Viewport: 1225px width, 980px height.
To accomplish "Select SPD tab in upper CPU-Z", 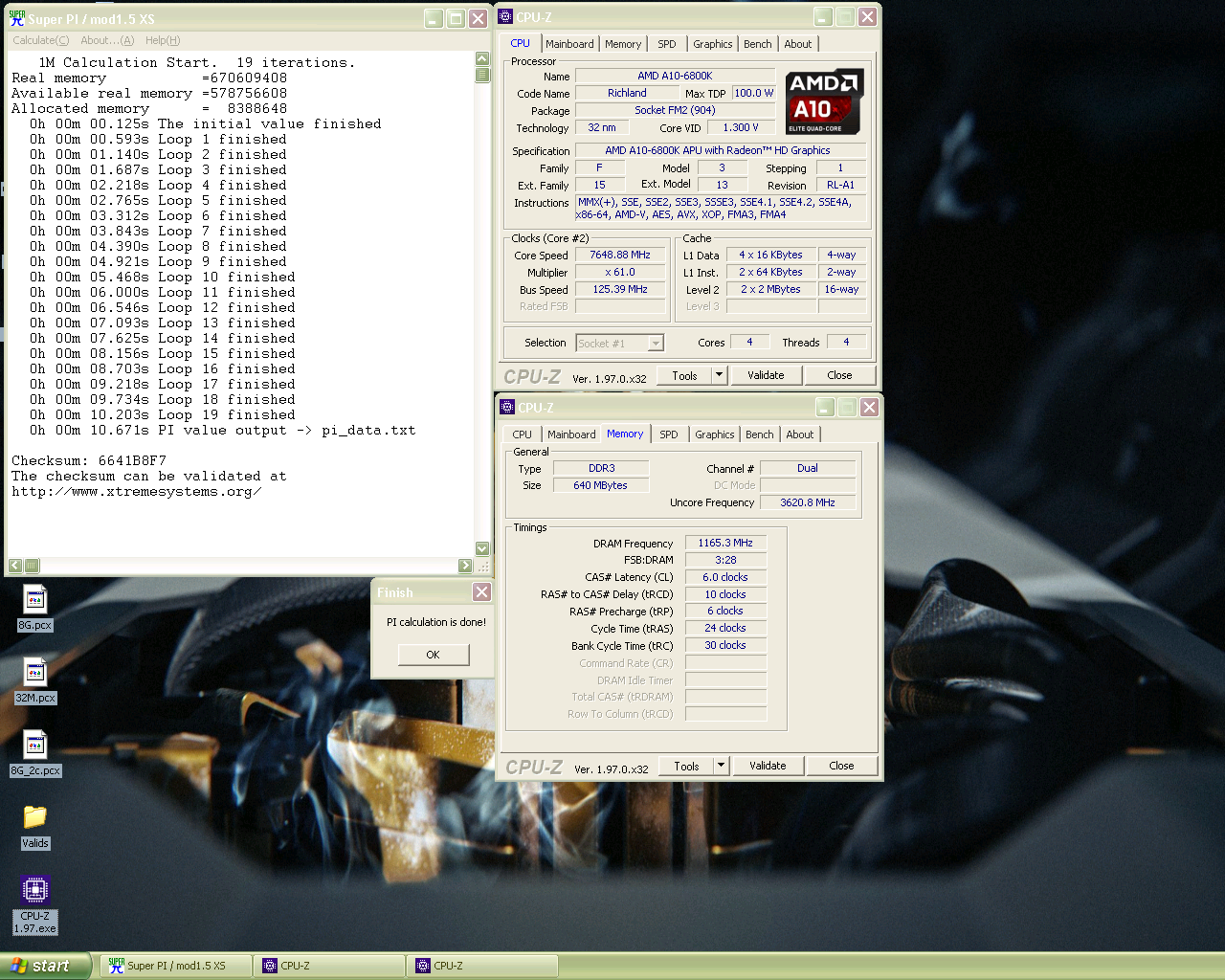I will coord(667,44).
